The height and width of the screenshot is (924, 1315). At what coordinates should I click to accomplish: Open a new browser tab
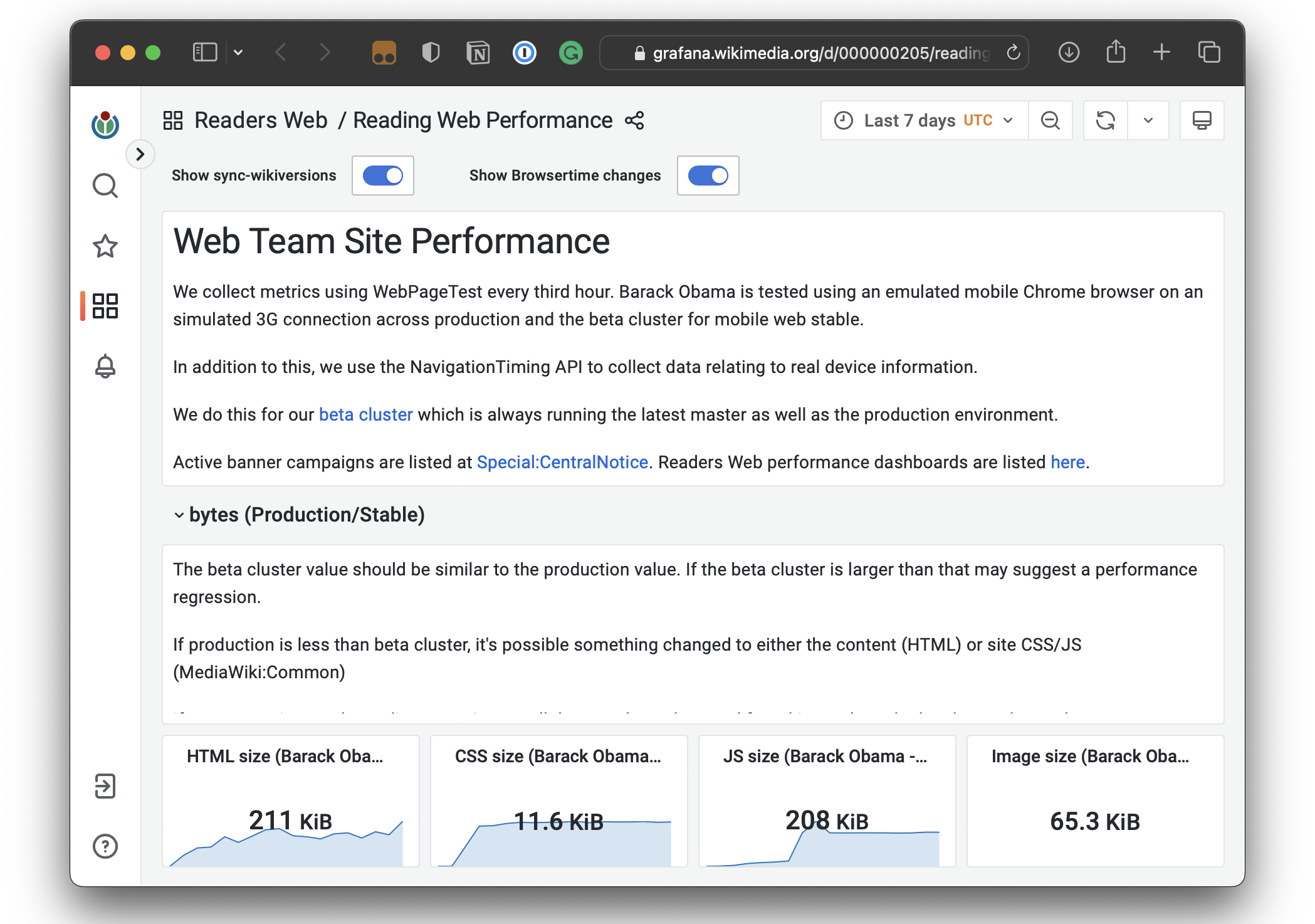[x=1161, y=52]
